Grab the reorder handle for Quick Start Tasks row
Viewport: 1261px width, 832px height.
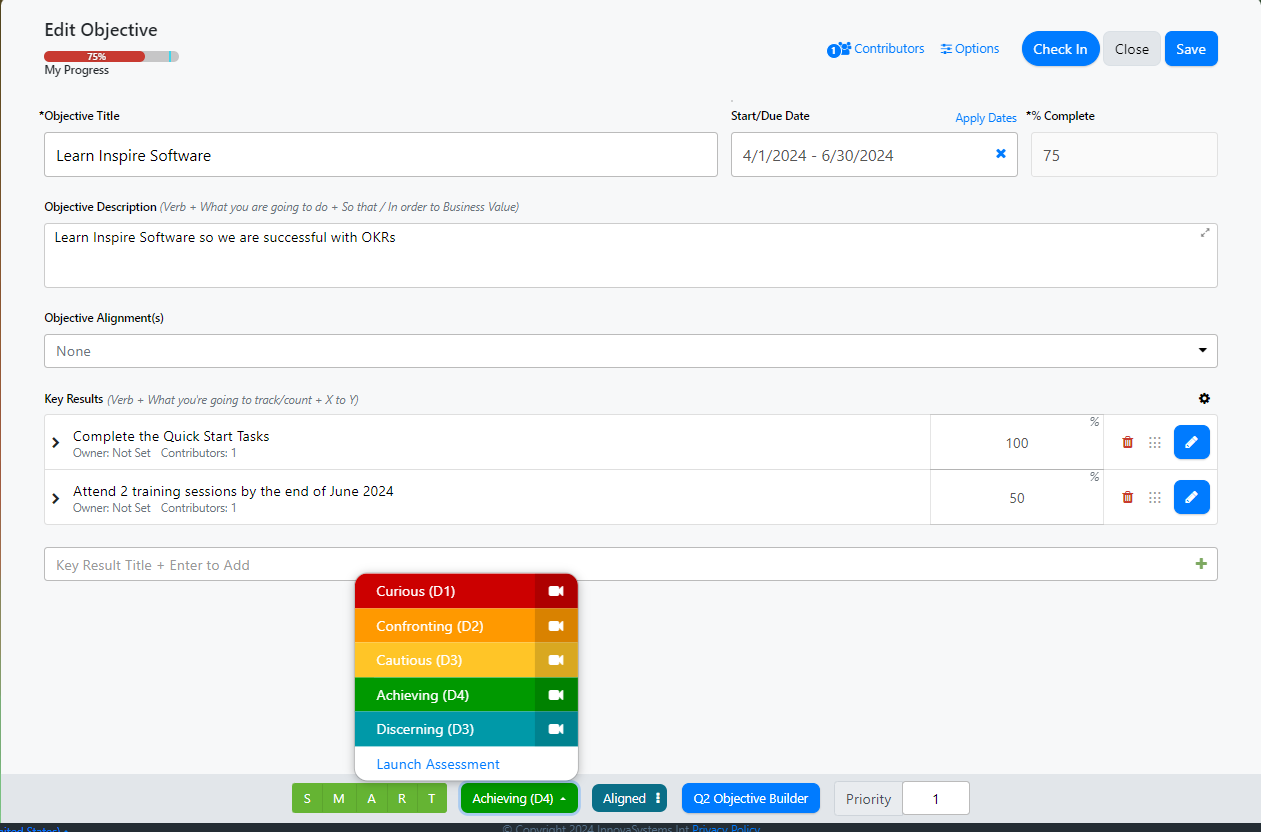pyautogui.click(x=1155, y=442)
